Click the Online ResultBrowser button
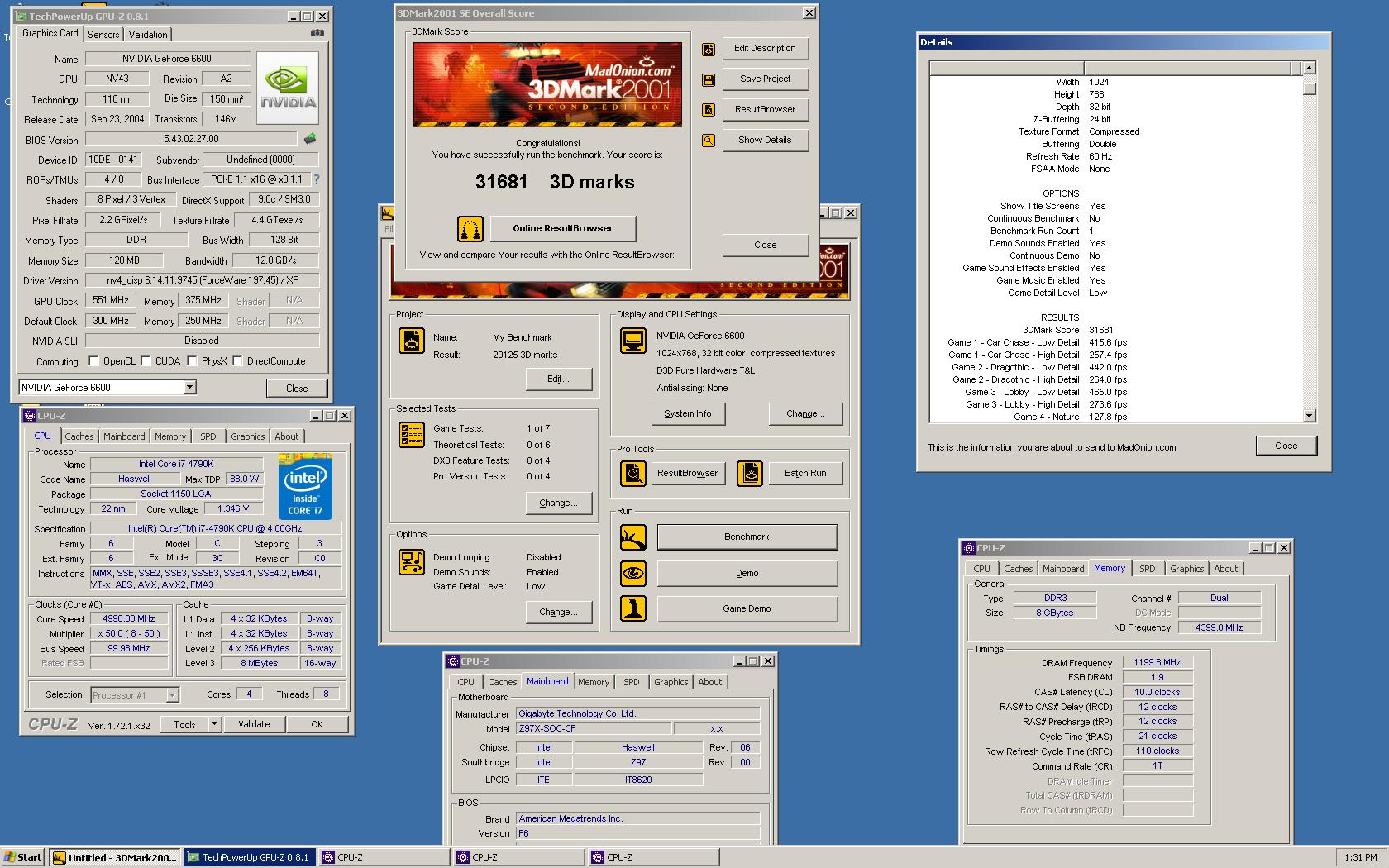1389x868 pixels. click(563, 229)
